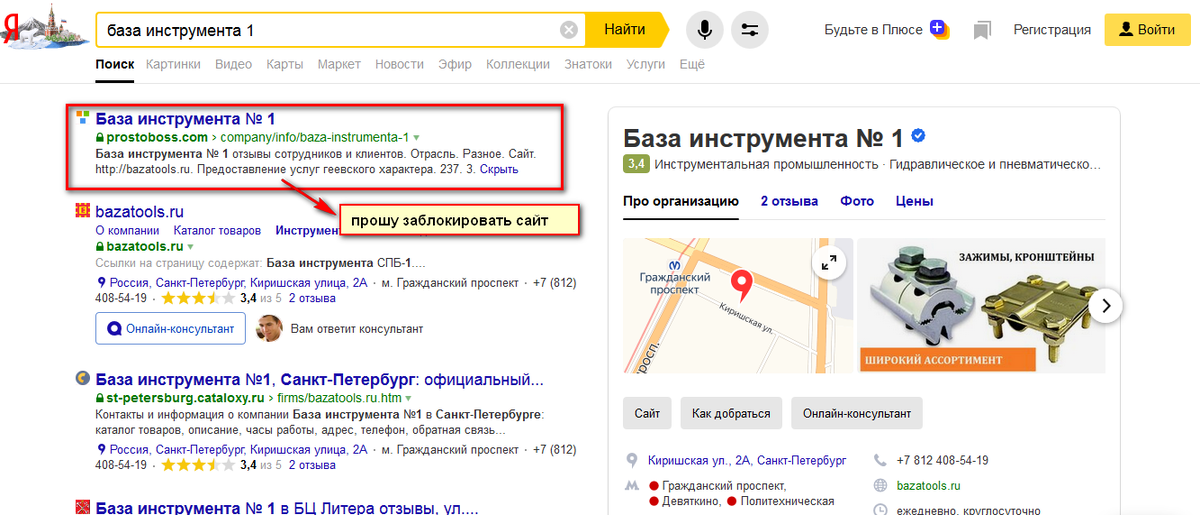
Task: Open the map thumbnail of Гражданский проспект
Action: [x=737, y=305]
